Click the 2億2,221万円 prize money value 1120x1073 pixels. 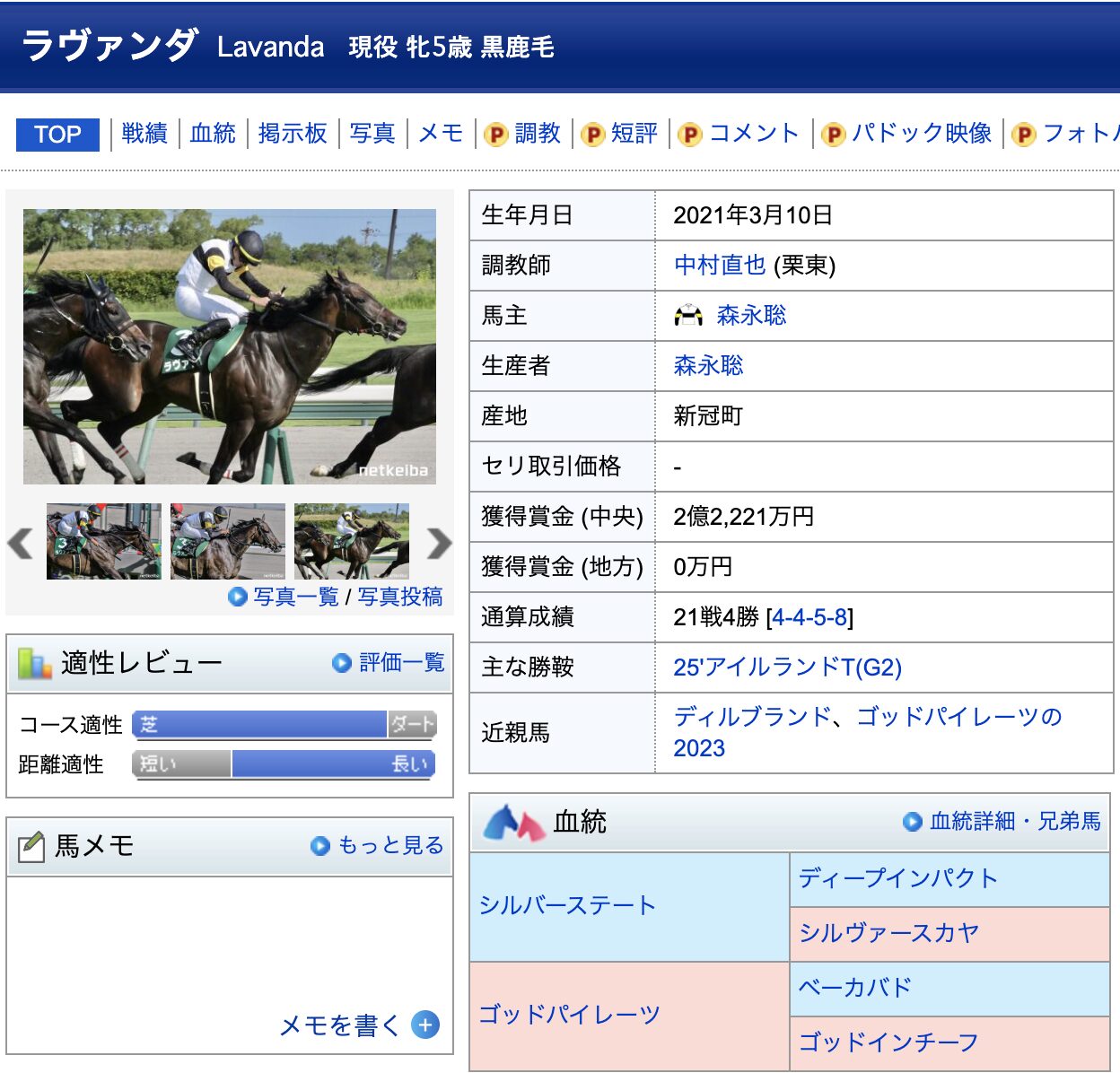pos(744,516)
